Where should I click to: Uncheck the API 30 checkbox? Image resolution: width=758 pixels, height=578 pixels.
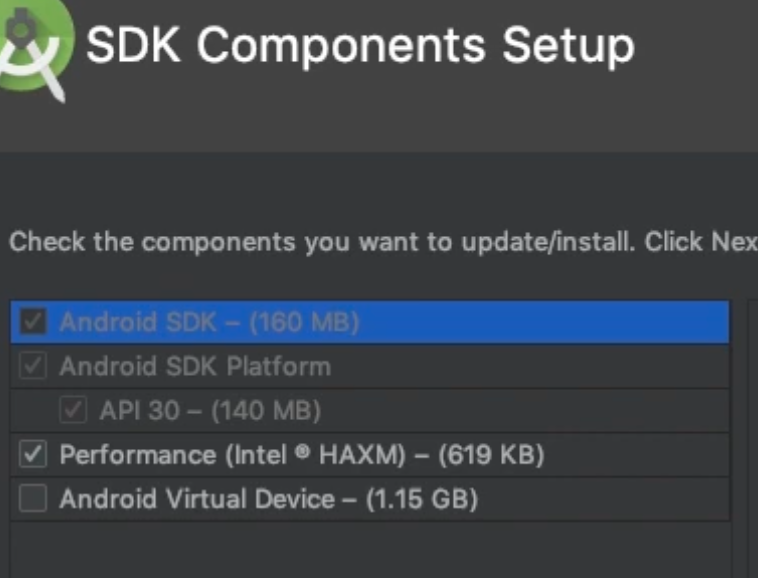[x=74, y=410]
